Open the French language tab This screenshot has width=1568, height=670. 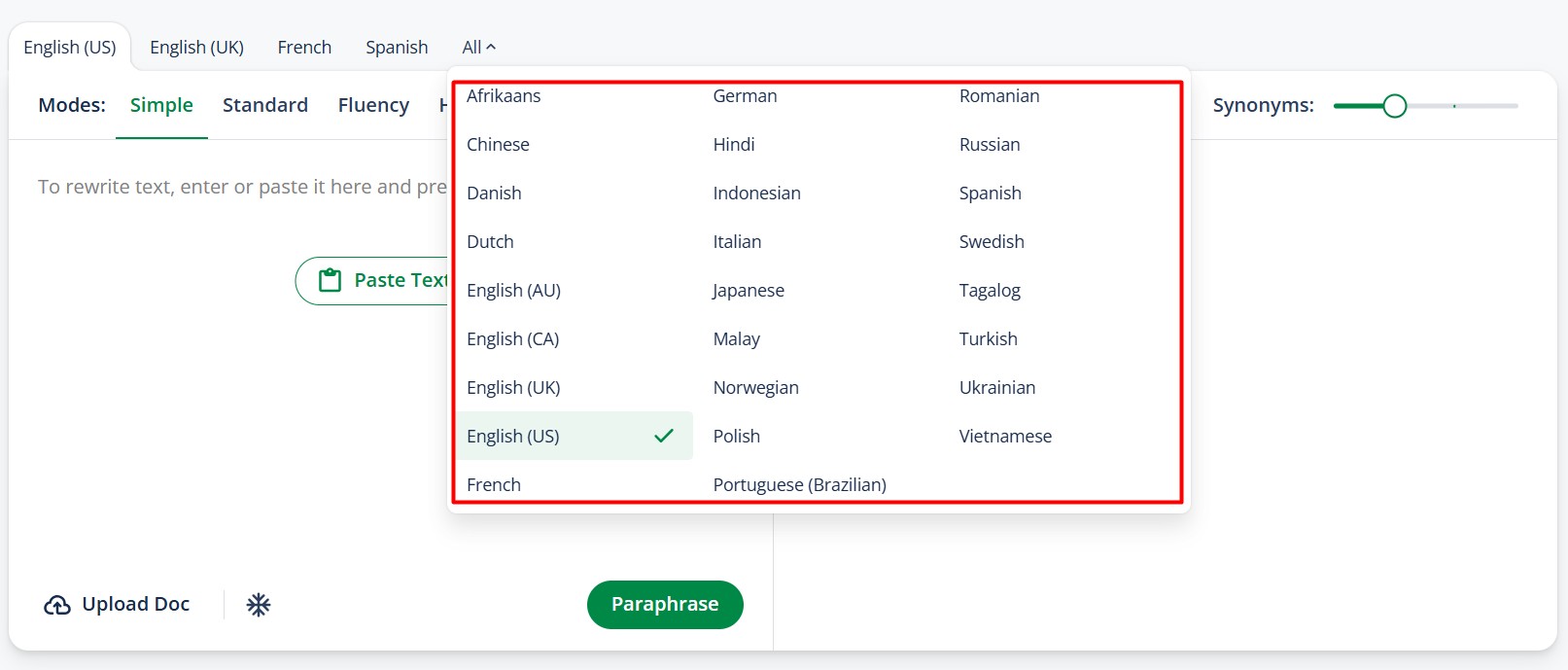click(x=304, y=47)
